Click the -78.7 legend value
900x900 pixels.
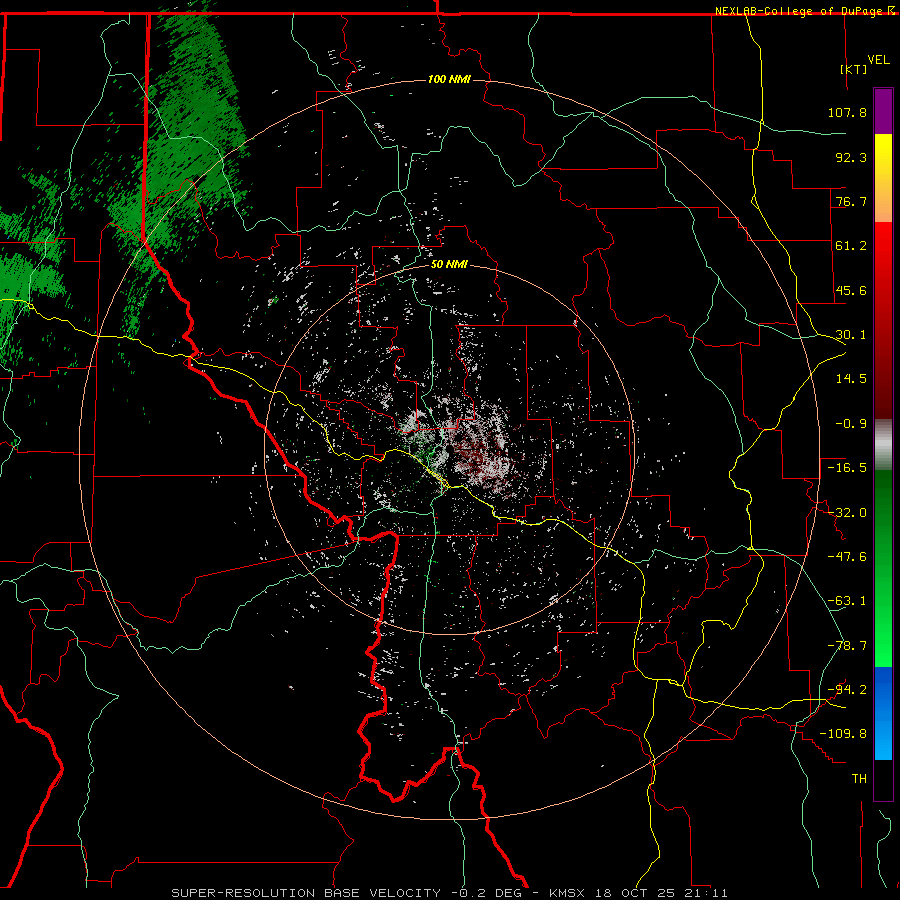pyautogui.click(x=847, y=646)
